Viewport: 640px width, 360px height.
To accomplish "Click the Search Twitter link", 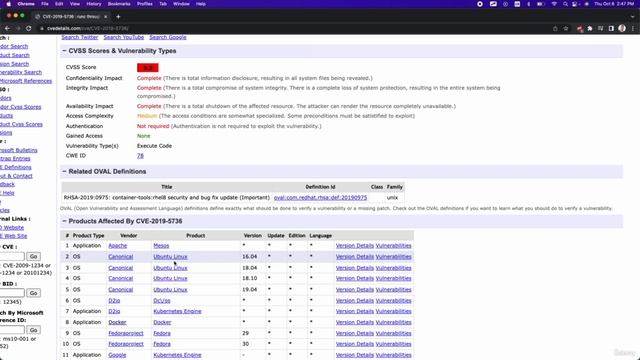I will 80,37.
